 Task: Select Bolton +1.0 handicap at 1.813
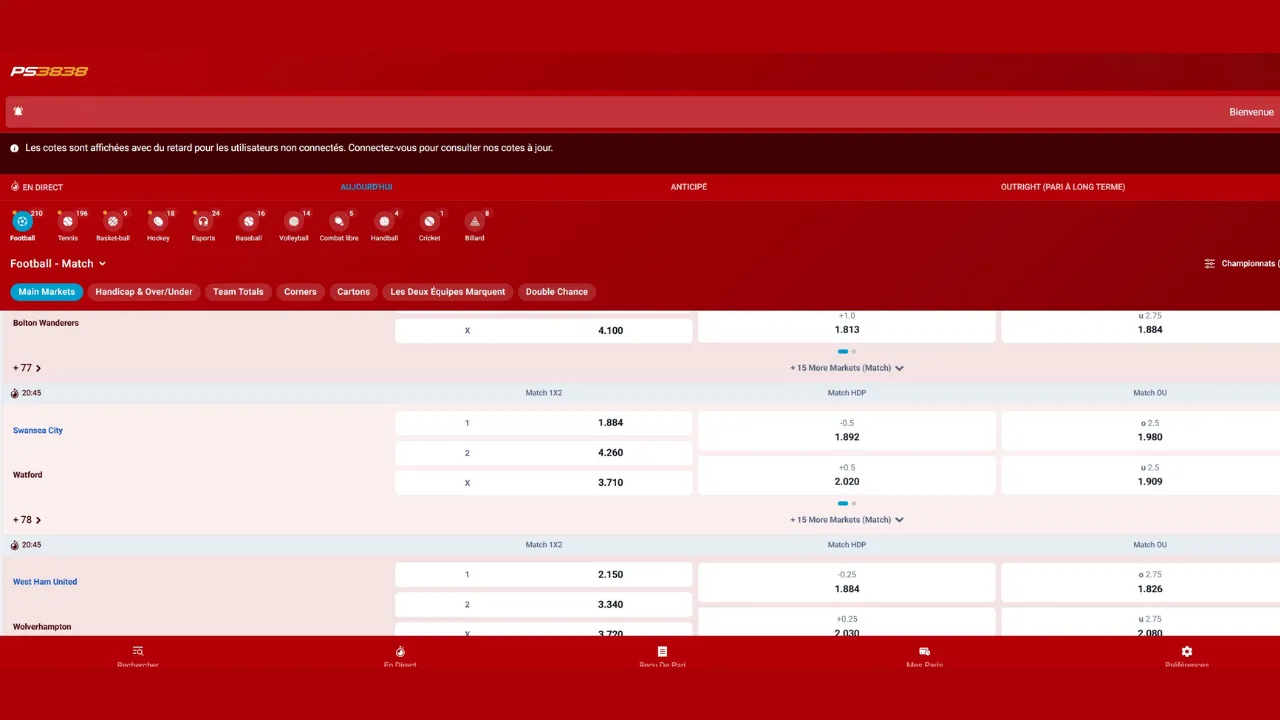[847, 326]
